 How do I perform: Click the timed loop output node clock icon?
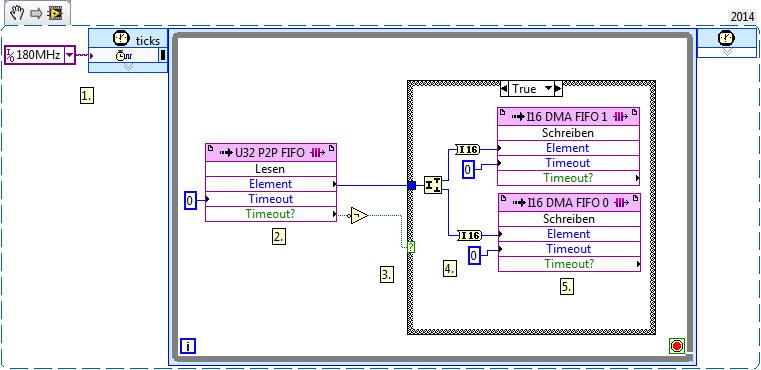727,39
